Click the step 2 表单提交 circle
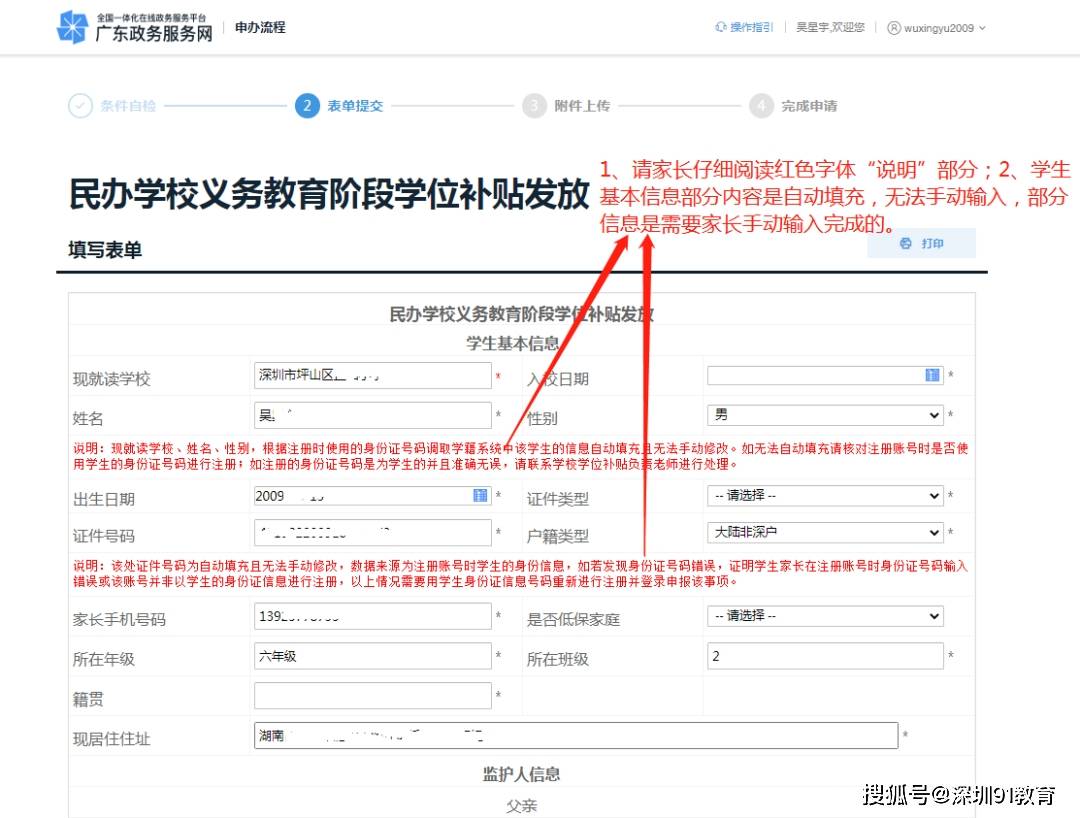Viewport: 1080px width, 818px height. click(307, 106)
